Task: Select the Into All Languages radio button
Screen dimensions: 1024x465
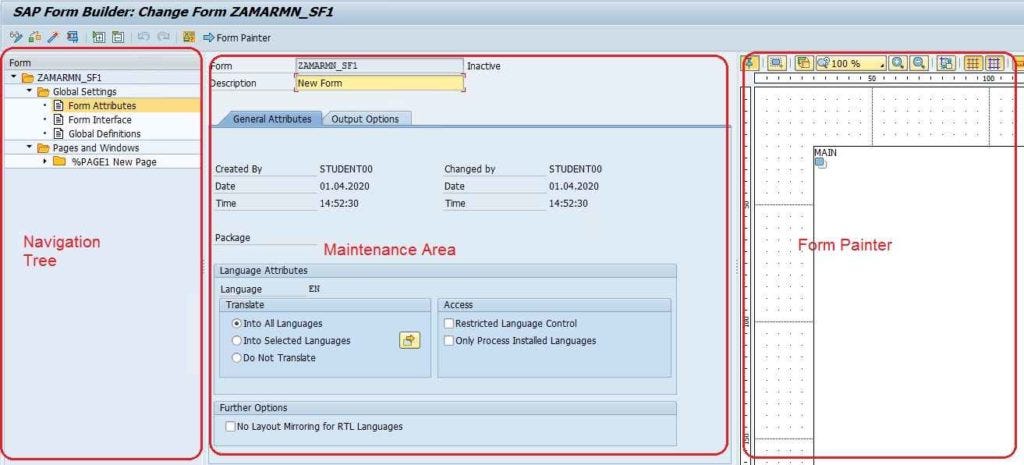Action: tap(237, 323)
